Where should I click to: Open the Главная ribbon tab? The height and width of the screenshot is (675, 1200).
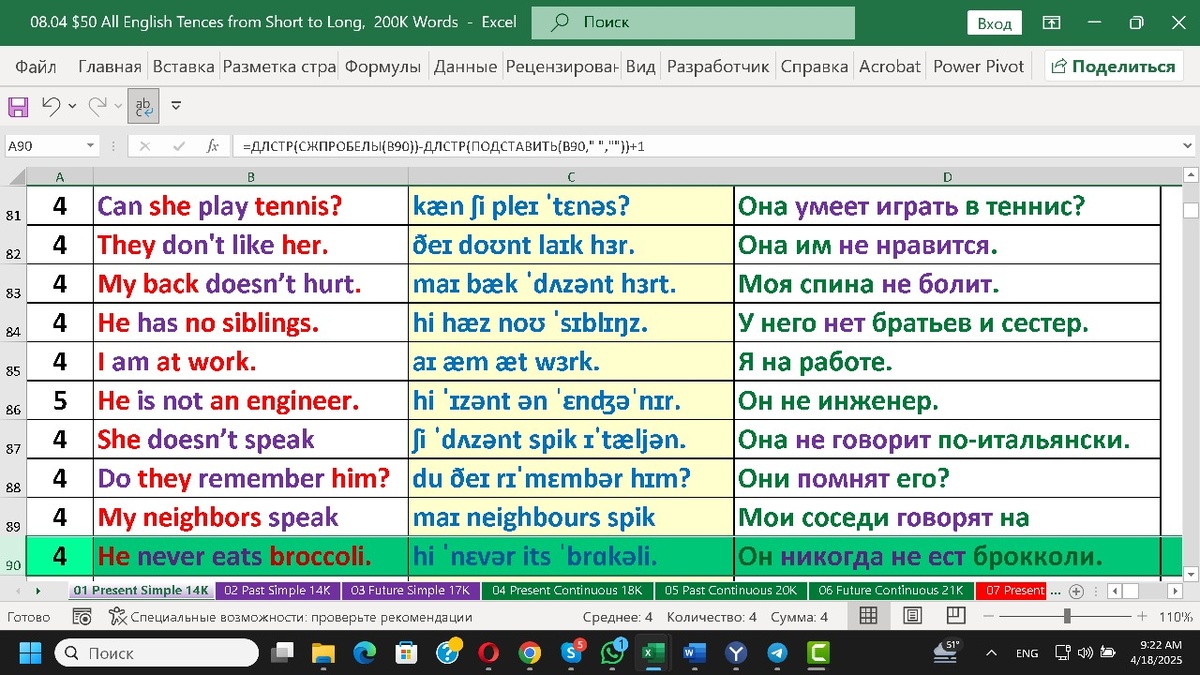(110, 66)
